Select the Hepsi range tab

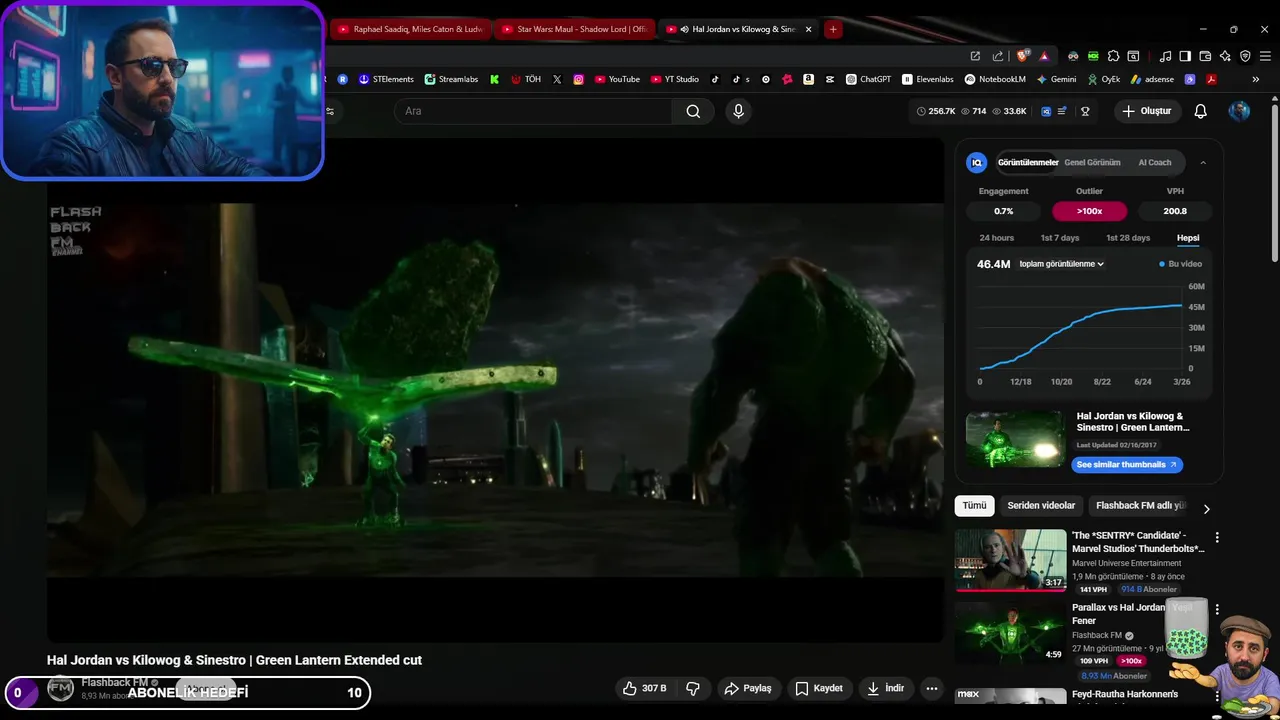tap(1188, 238)
